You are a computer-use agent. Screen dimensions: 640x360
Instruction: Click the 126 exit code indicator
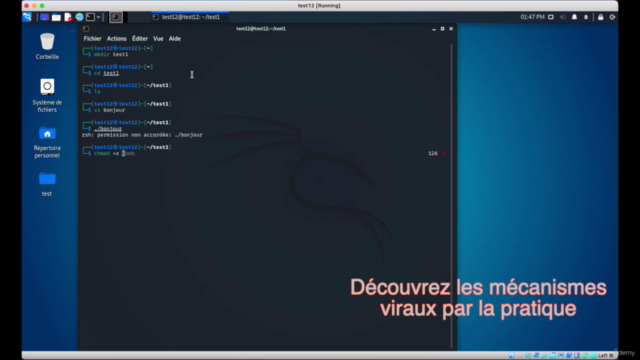pos(433,153)
